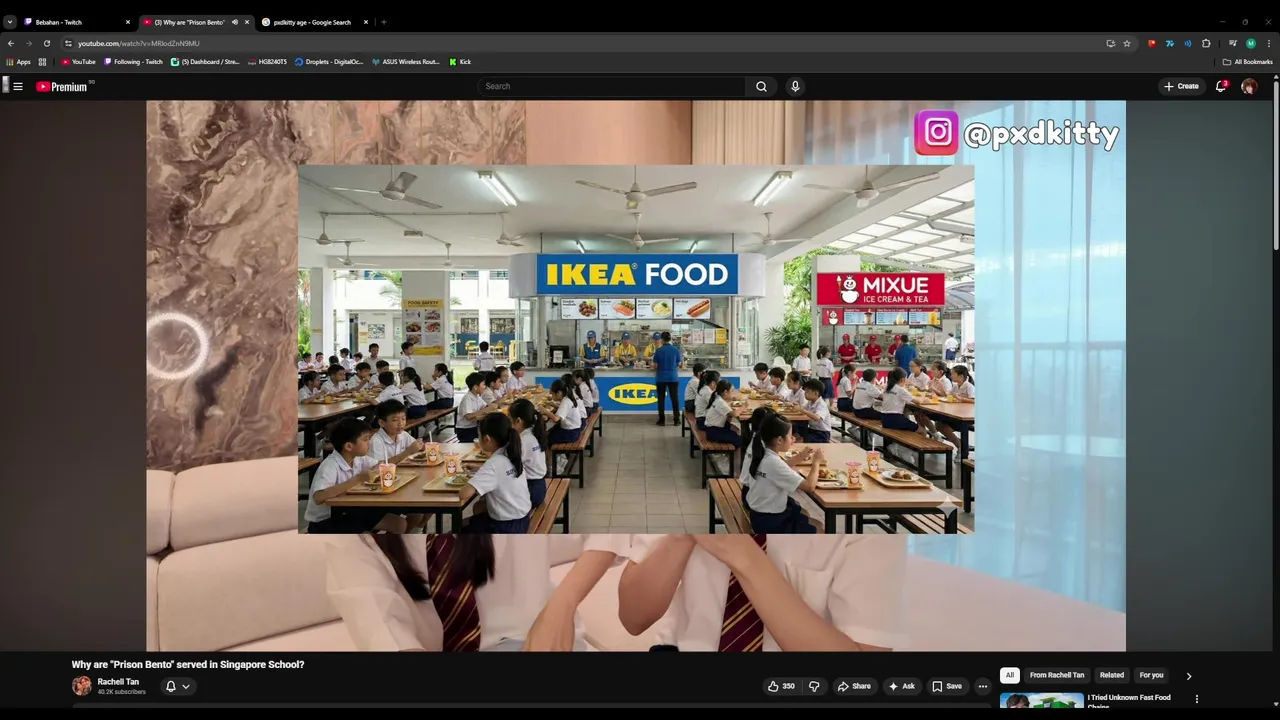Mute the YouTube tab audio icon
This screenshot has height=720, width=1280.
click(x=235, y=22)
